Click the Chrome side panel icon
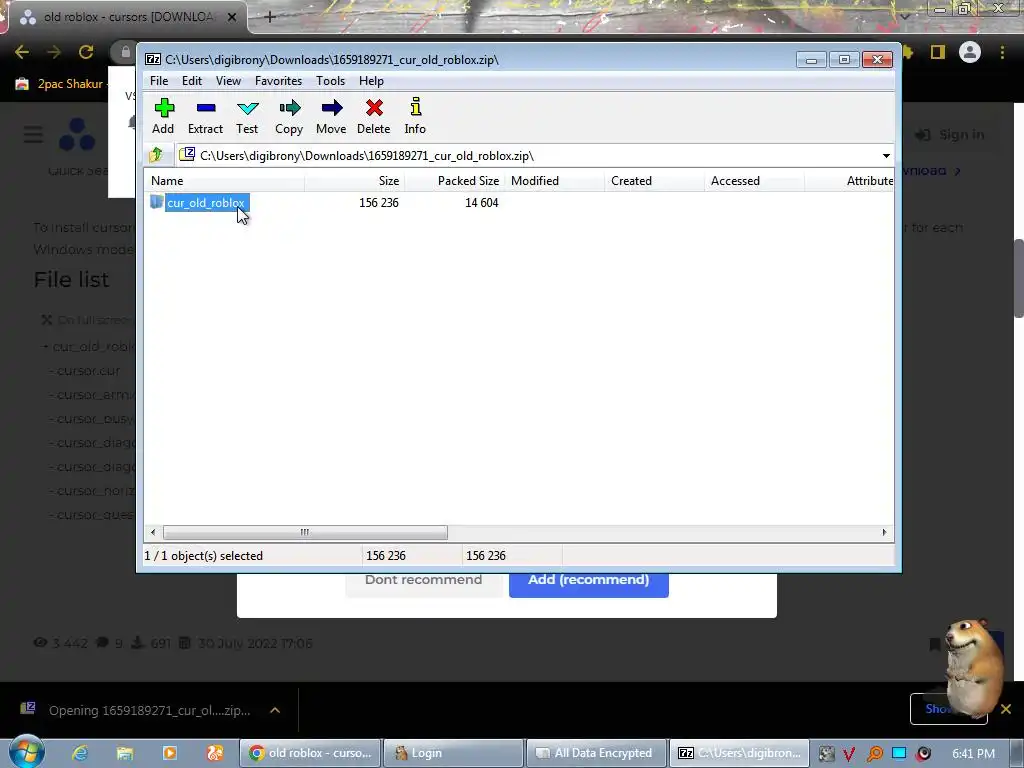 pos(938,52)
